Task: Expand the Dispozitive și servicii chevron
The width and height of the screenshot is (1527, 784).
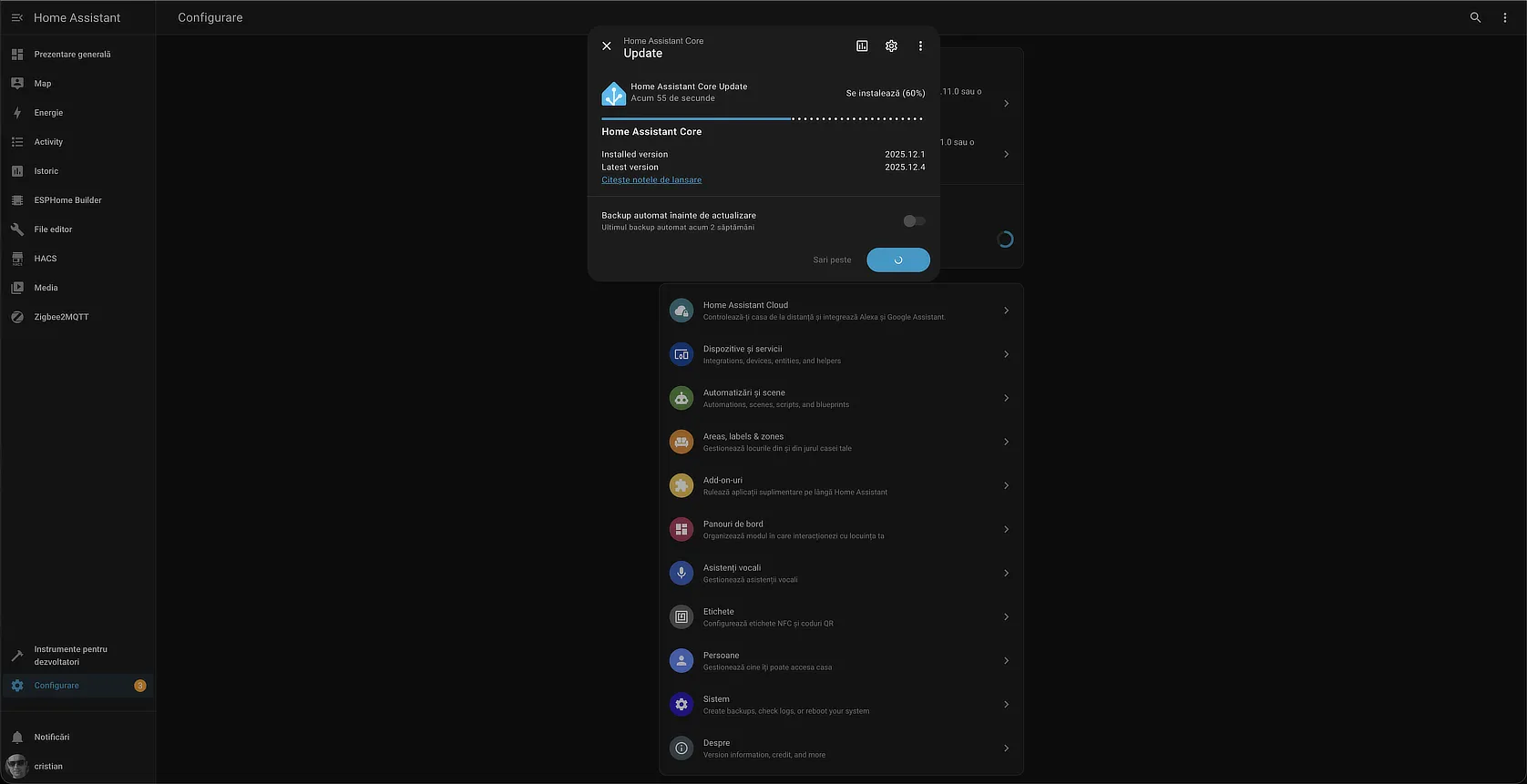Action: 1006,354
